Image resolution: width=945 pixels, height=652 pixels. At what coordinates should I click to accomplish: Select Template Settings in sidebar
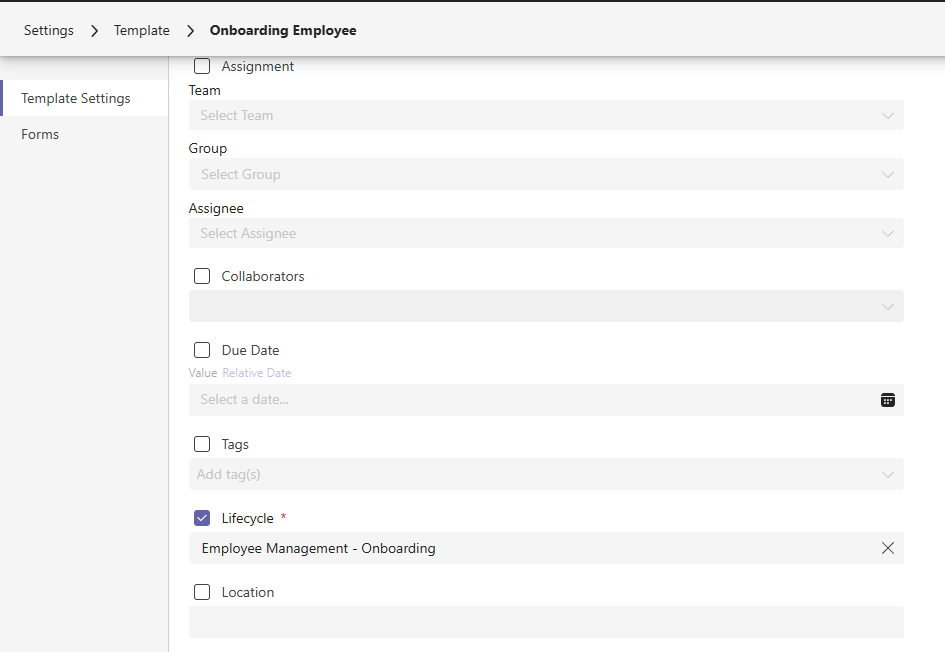[76, 98]
